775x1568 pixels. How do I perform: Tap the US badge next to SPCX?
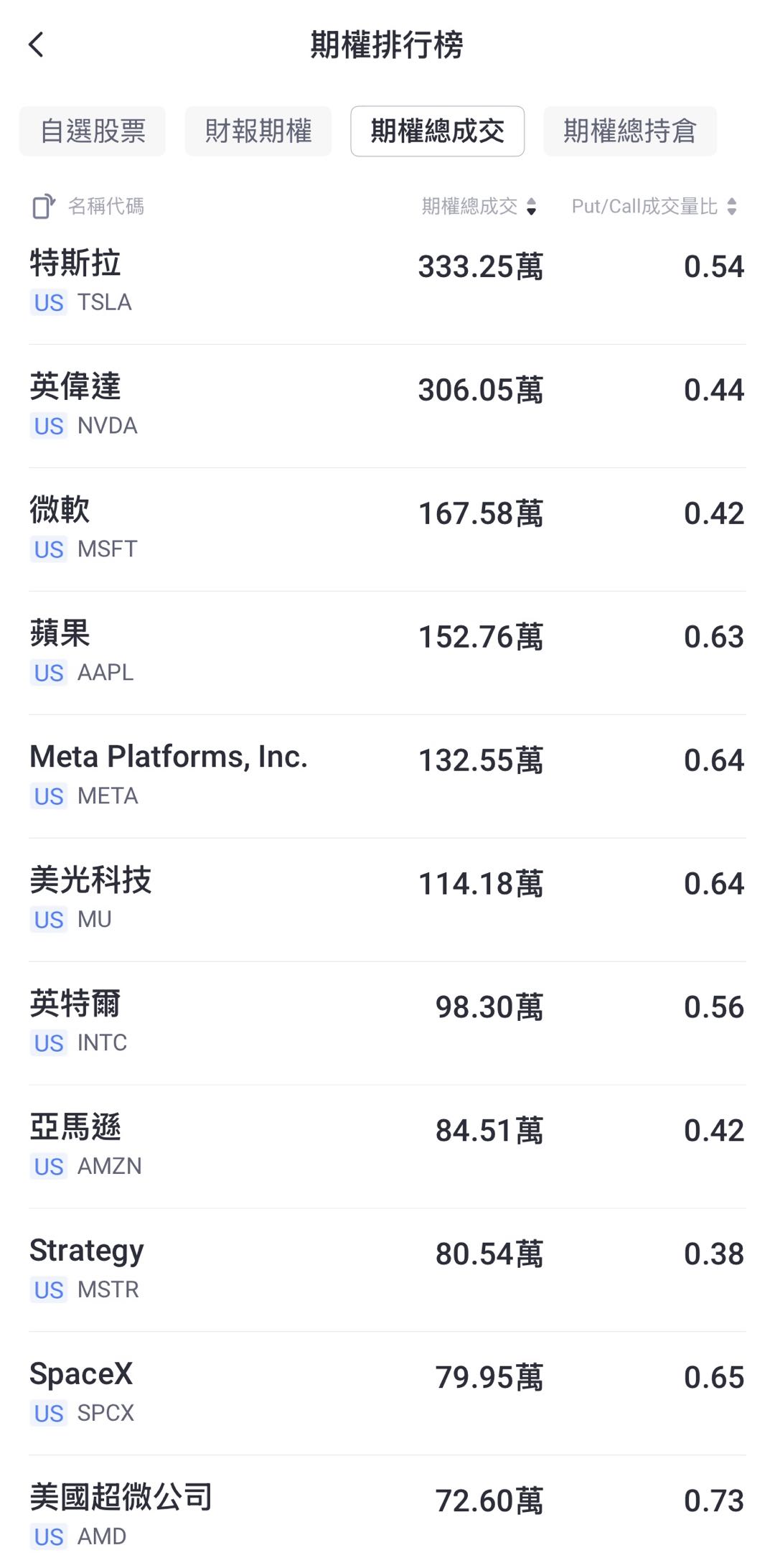tap(49, 1413)
